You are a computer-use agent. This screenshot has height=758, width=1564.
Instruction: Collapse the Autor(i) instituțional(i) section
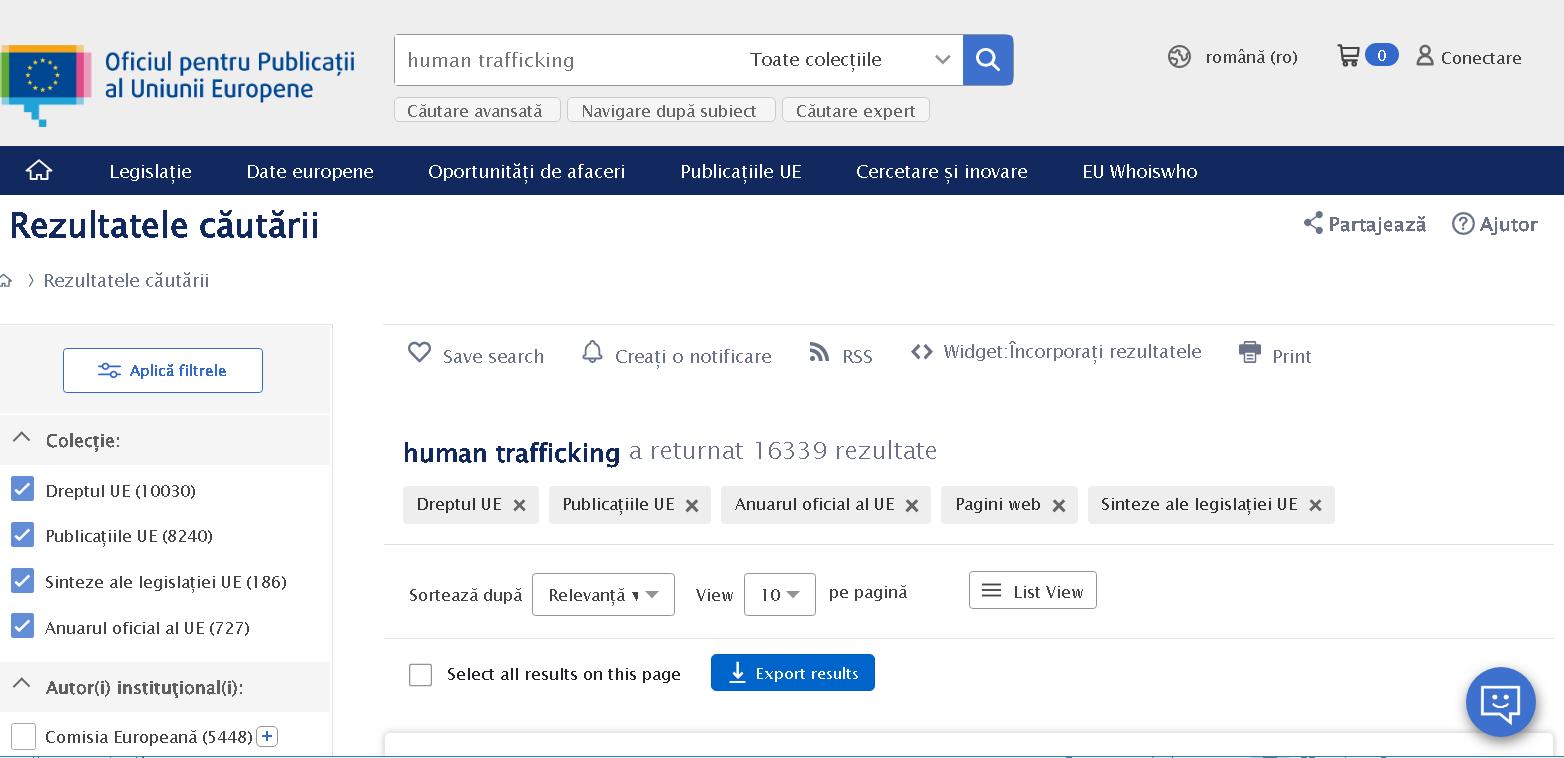[x=21, y=685]
